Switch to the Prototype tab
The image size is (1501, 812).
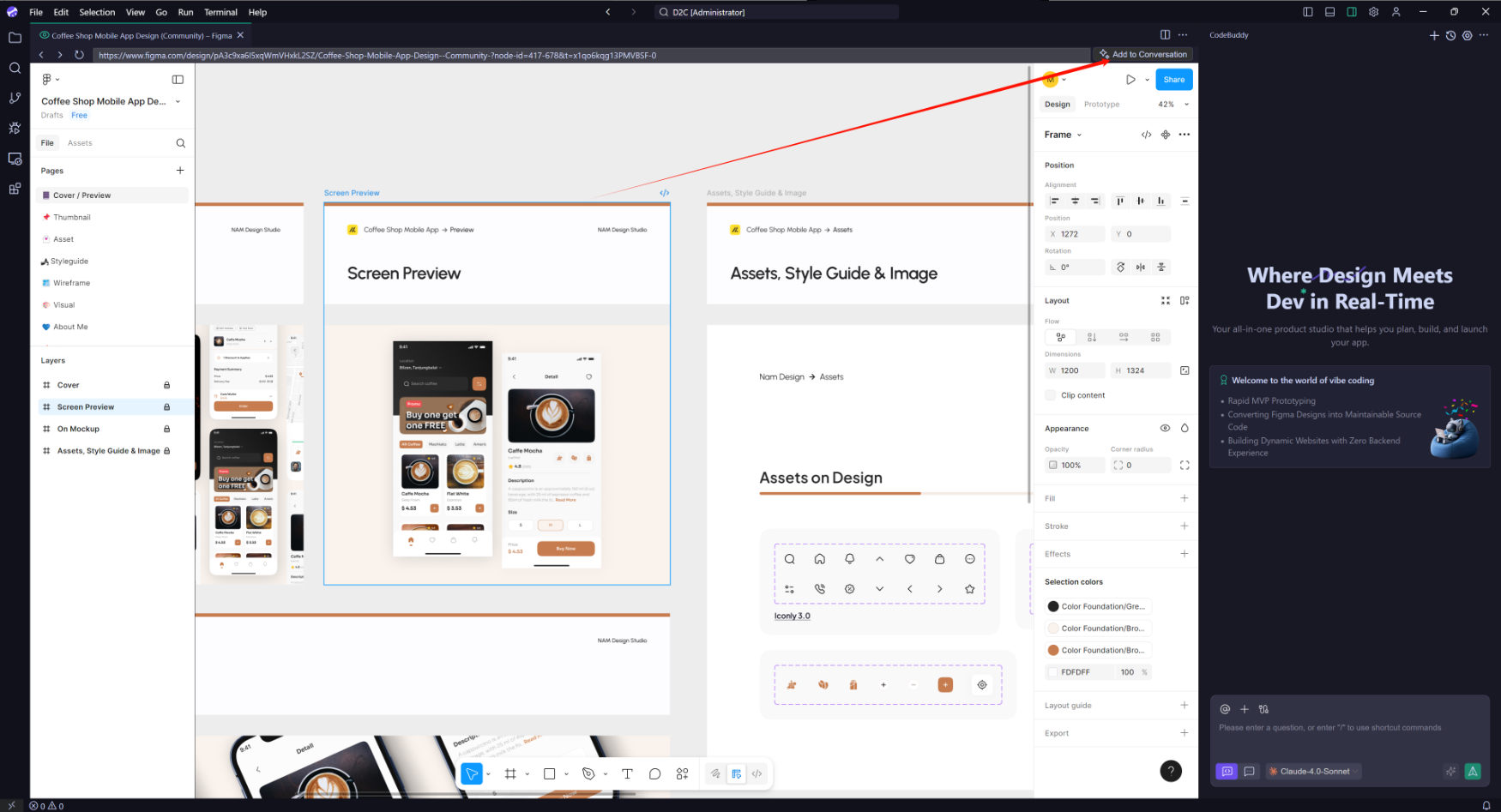click(x=1101, y=105)
